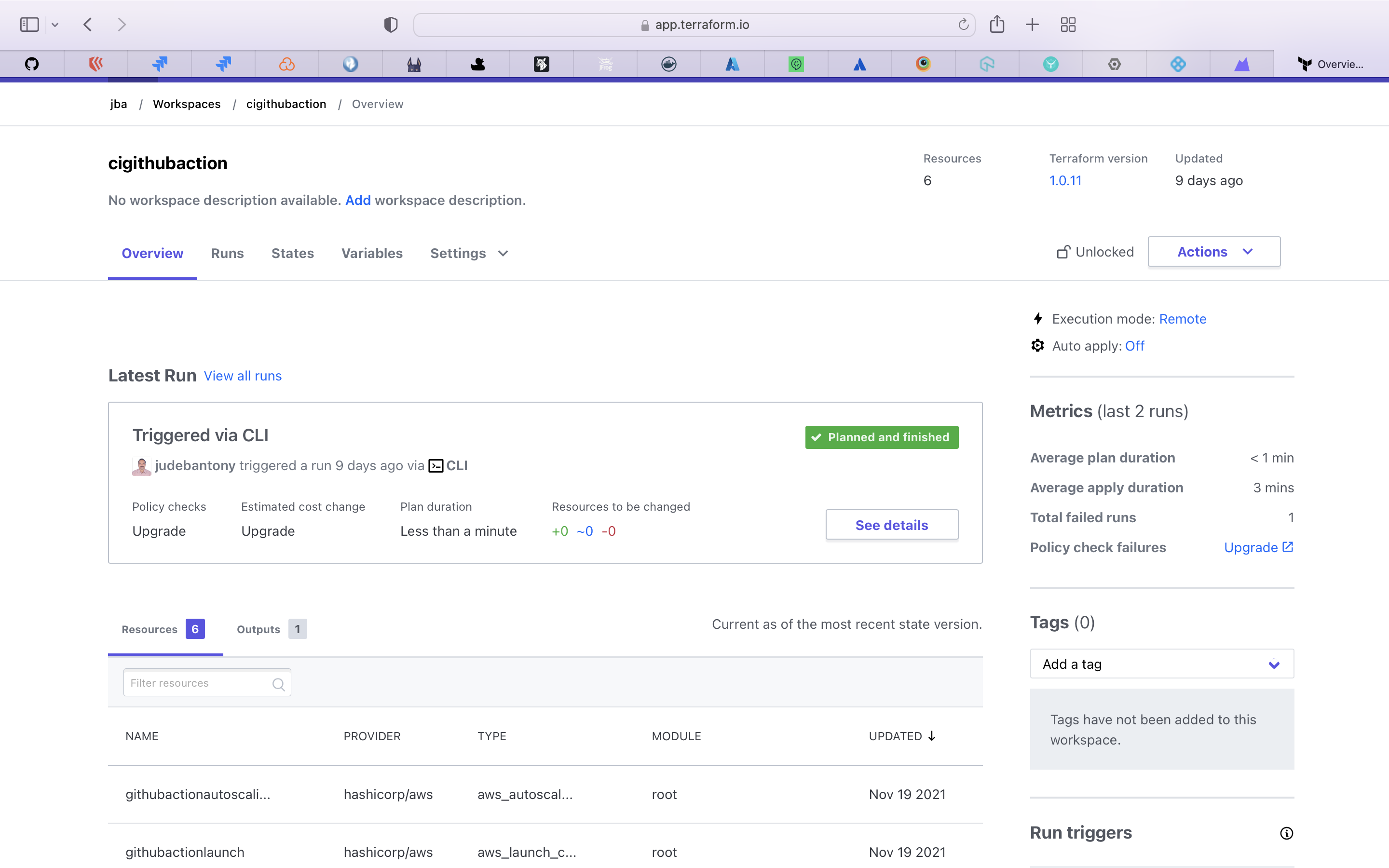Viewport: 1389px width, 868px height.
Task: Click the Run triggers info icon
Action: pos(1286,833)
